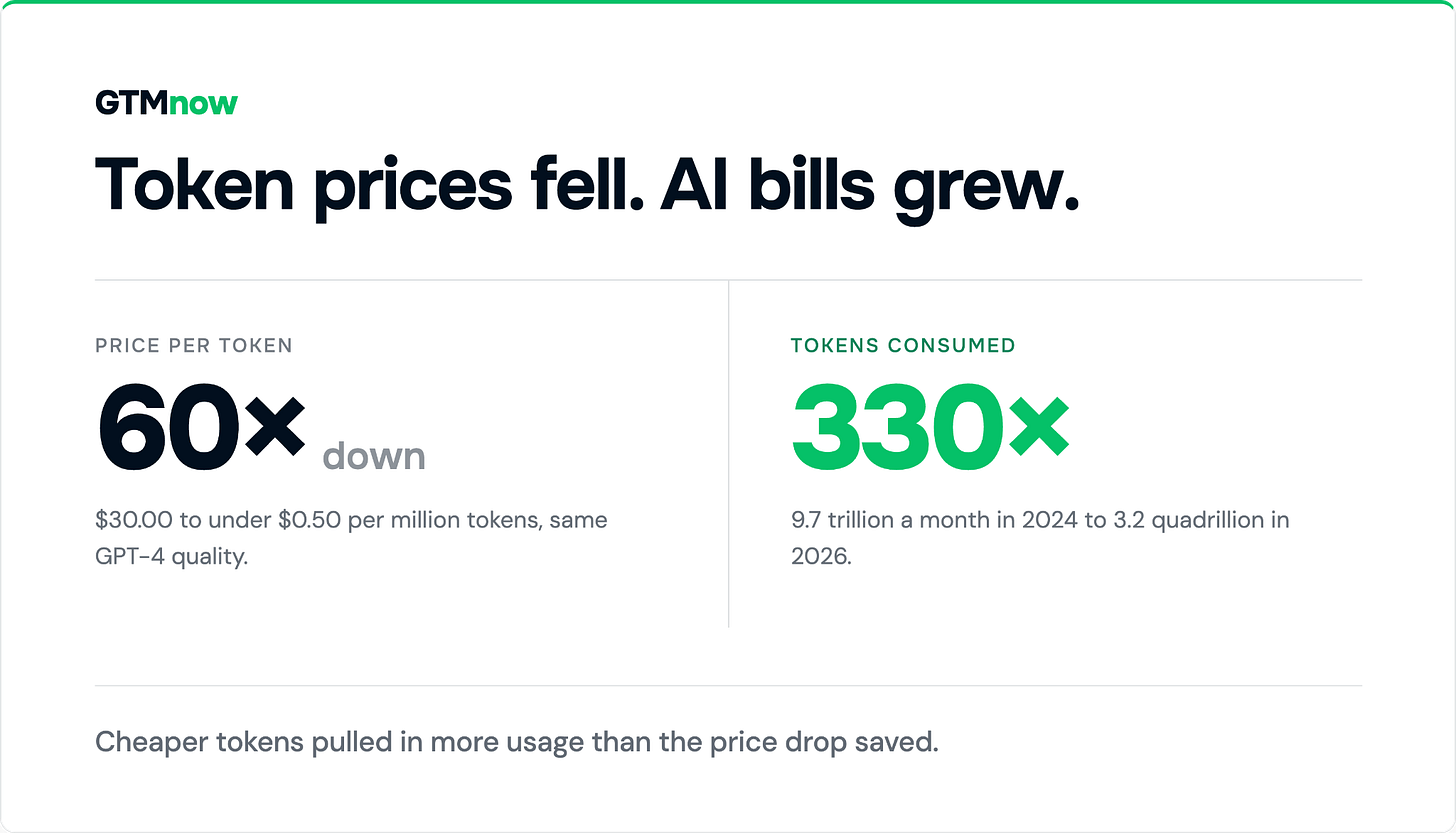Click the vertical divider between the stats
Screen dimensions: 1456x833
tap(728, 454)
